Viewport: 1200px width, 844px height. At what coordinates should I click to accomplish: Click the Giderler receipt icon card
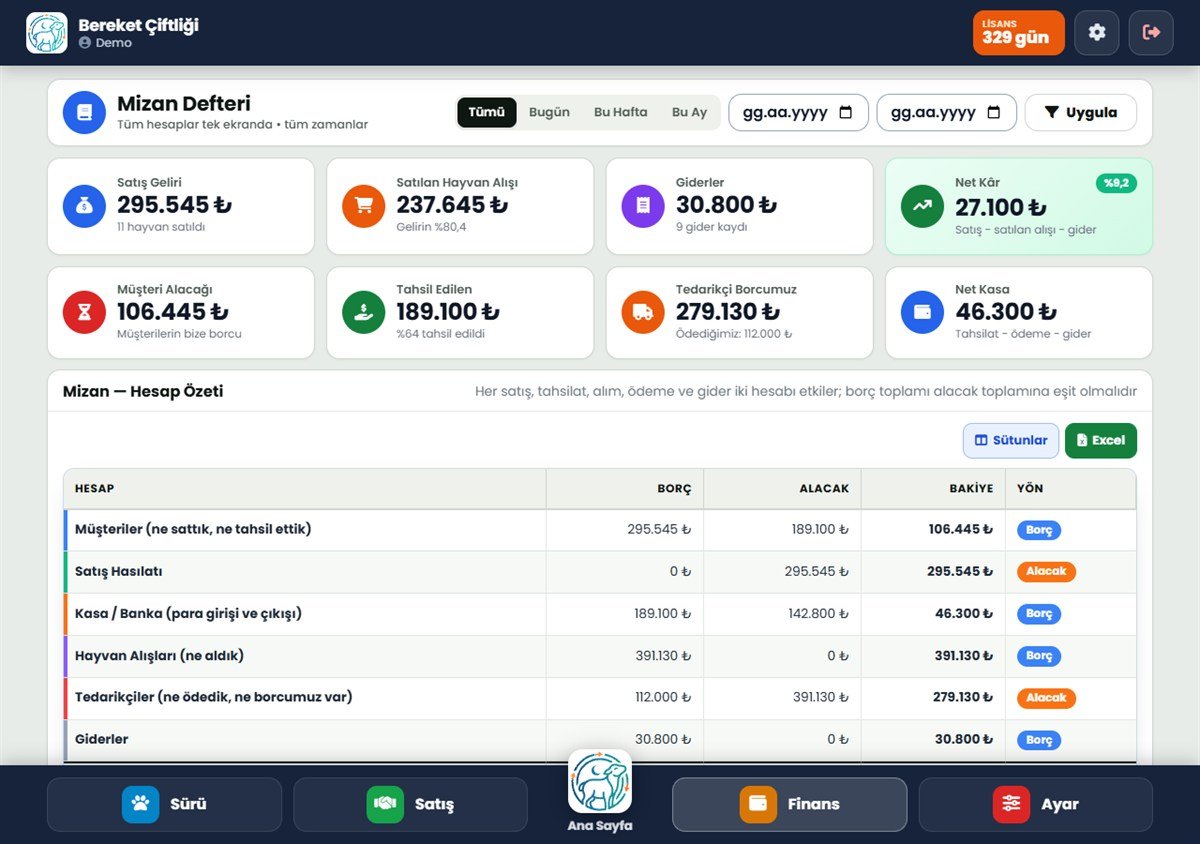(643, 205)
